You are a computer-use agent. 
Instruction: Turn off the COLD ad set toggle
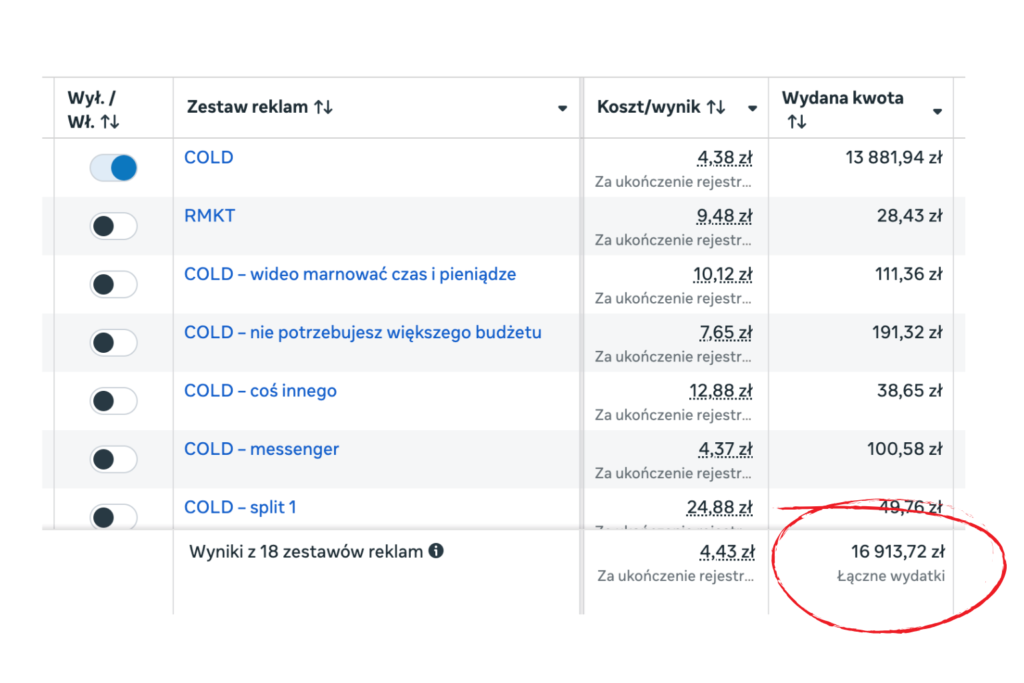pyautogui.click(x=113, y=168)
